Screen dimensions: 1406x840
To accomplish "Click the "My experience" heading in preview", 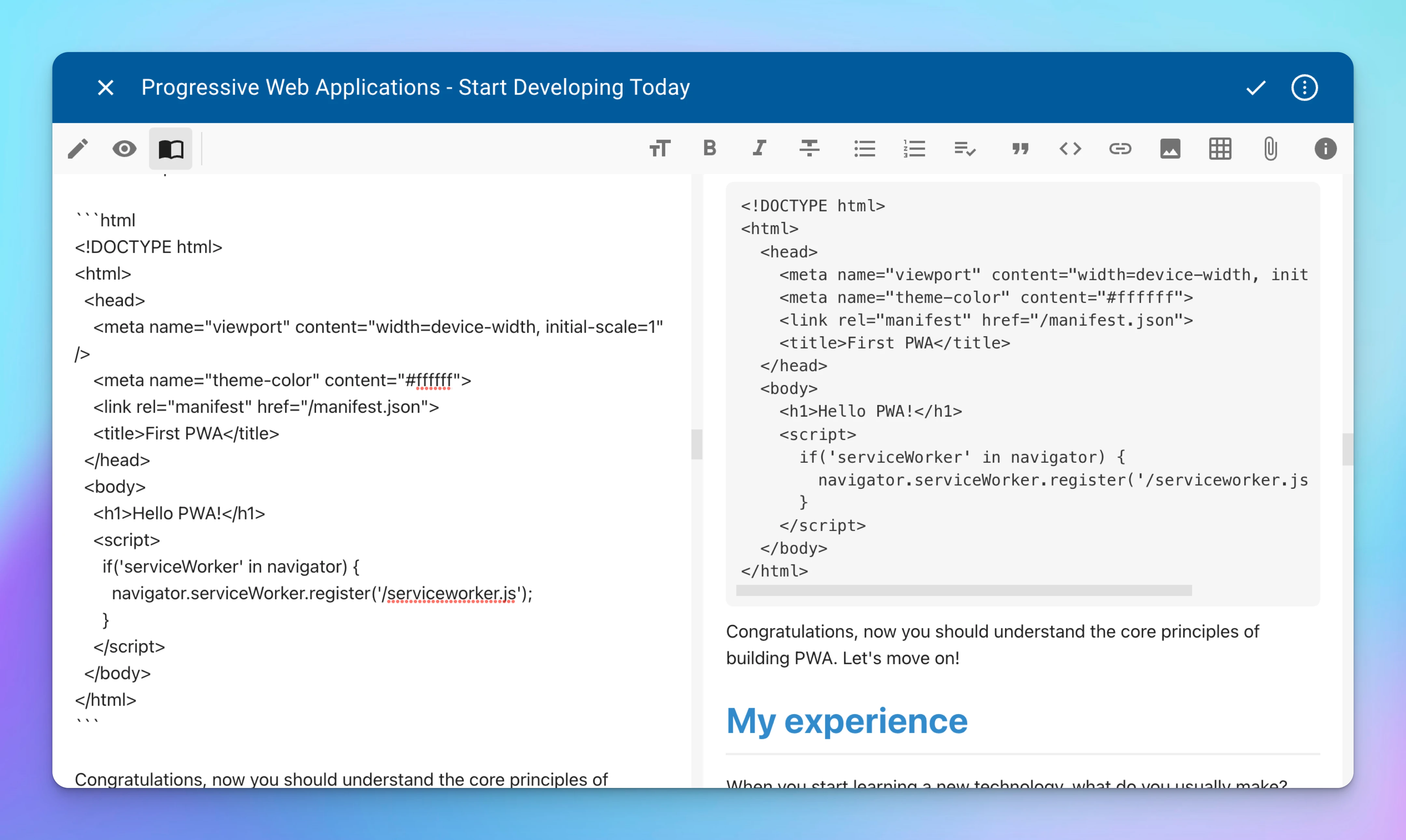I will coord(847,721).
